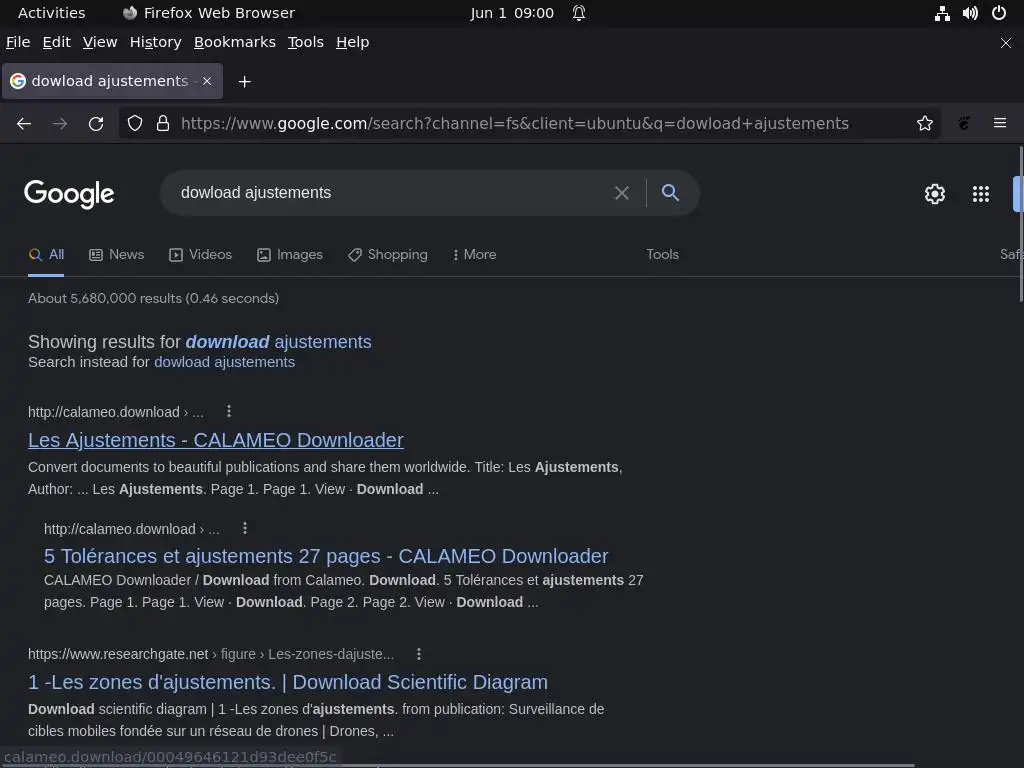Open the clock 'Jun 1 09:00' calendar
Screen dimensions: 1024x768
click(x=512, y=13)
